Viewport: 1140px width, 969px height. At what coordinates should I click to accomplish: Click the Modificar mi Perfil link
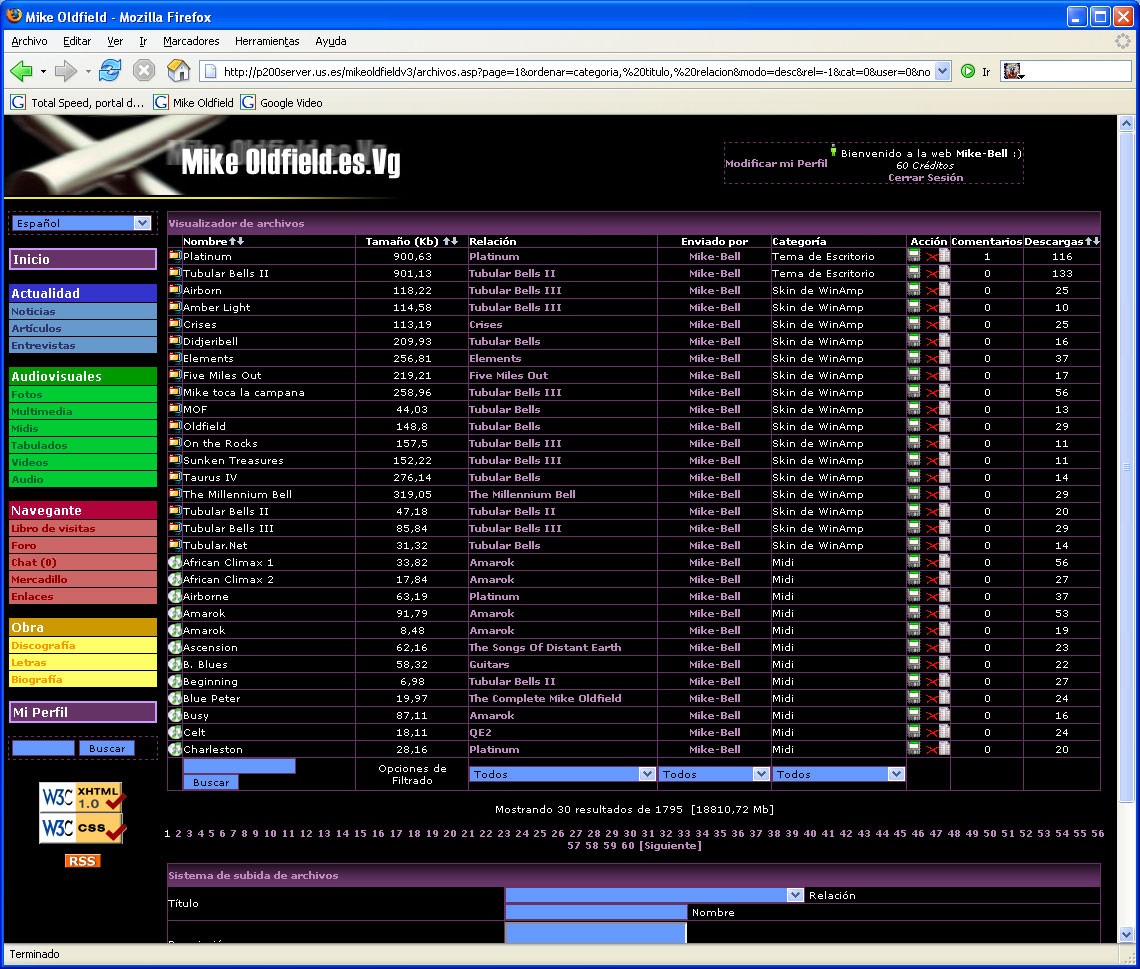[x=776, y=164]
